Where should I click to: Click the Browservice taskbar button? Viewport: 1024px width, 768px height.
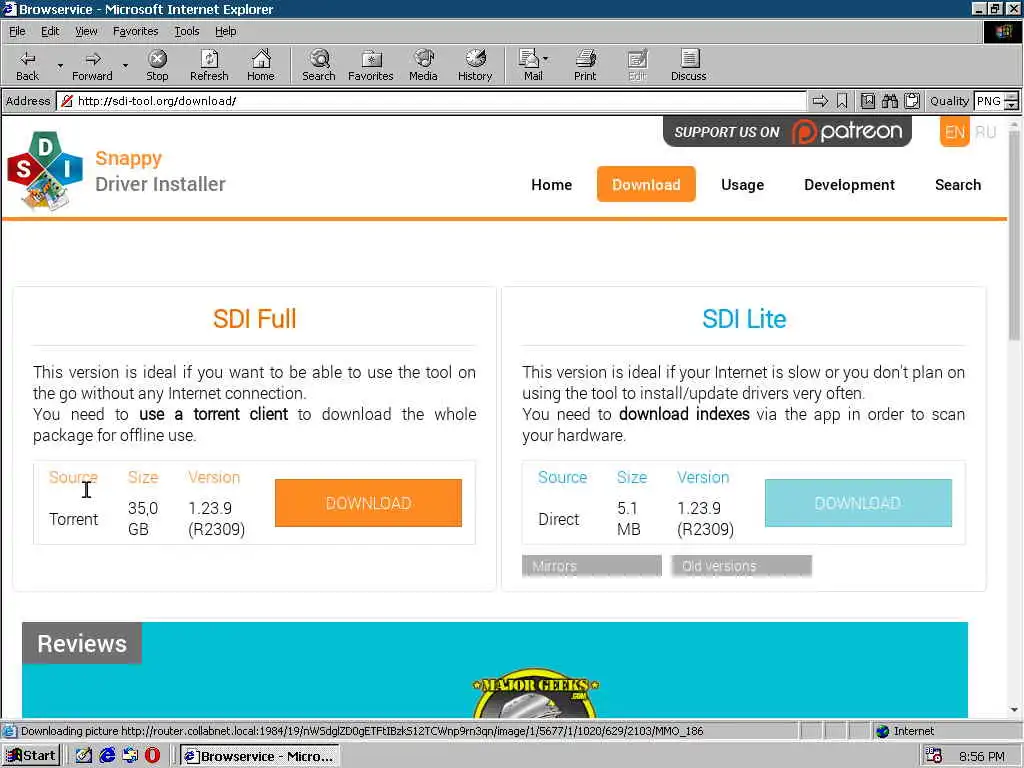[259, 756]
